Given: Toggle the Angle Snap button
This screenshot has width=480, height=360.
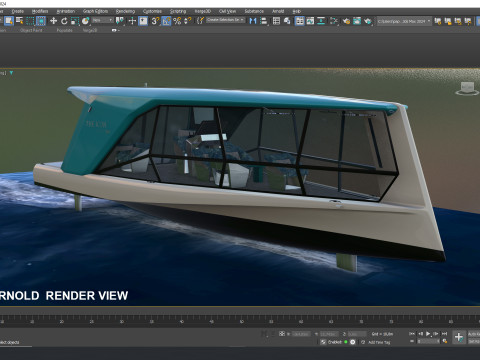Looking at the screenshot, I should coord(166,21).
